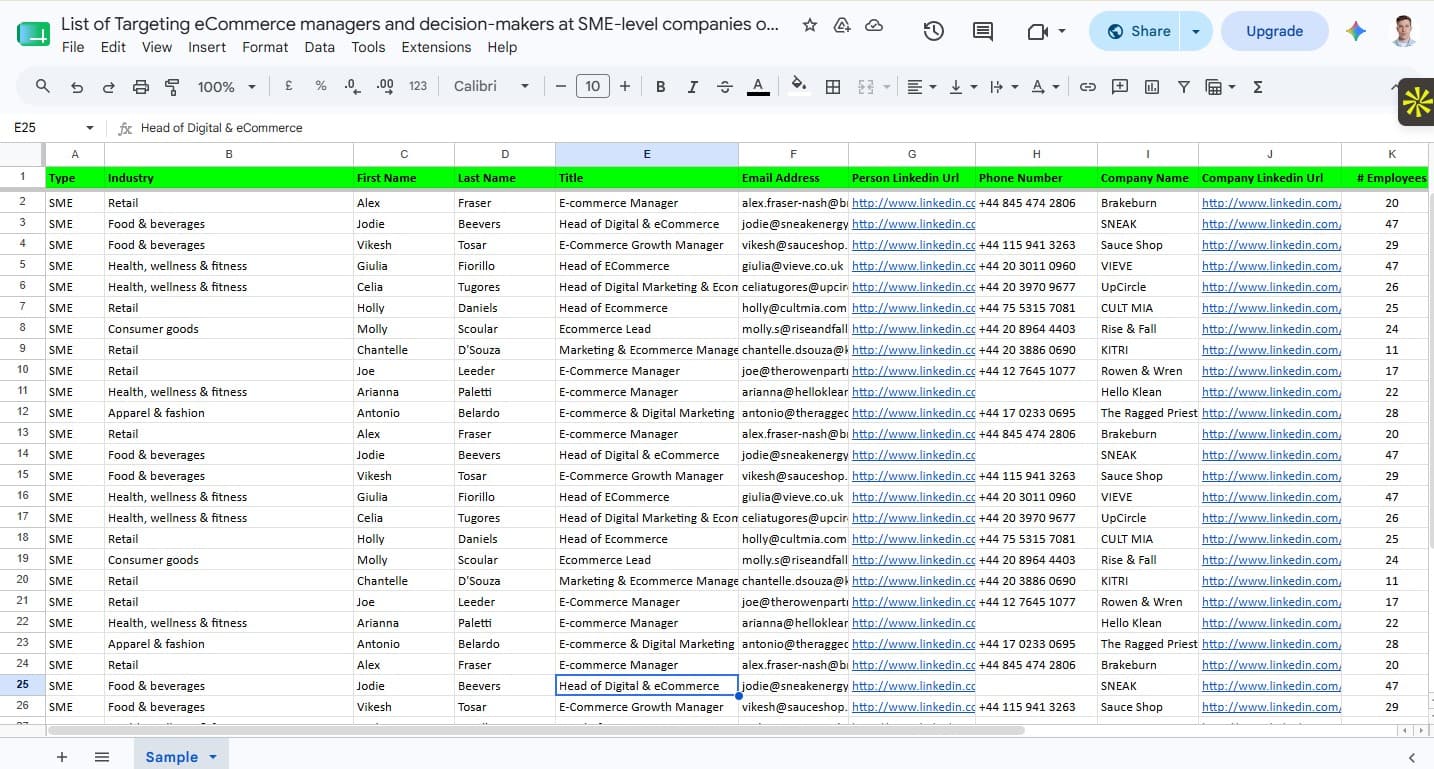Click the Redo arrow icon
This screenshot has width=1434, height=769.
click(x=108, y=87)
